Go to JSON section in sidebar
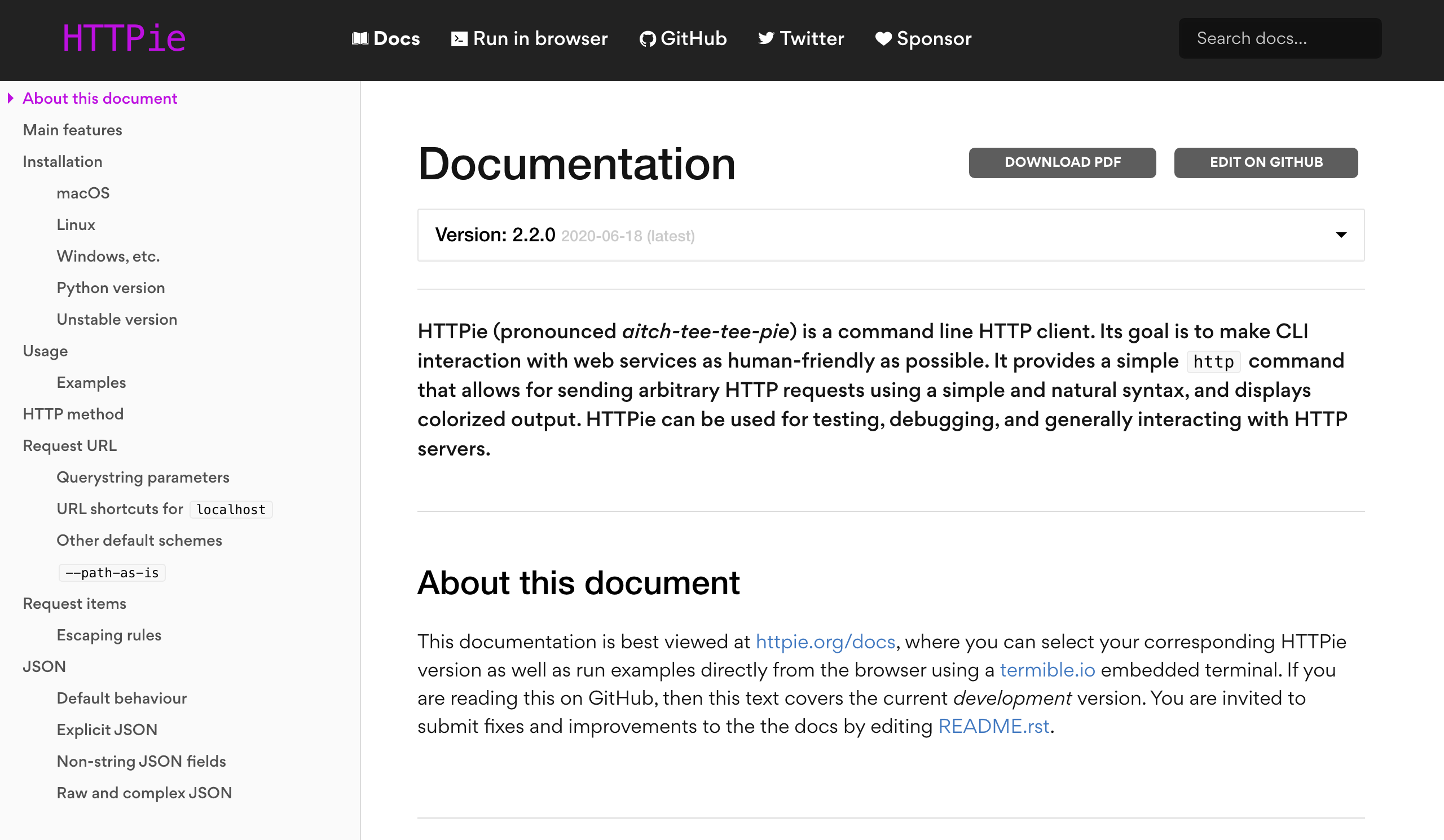Screen dimensions: 1444x840 44,666
